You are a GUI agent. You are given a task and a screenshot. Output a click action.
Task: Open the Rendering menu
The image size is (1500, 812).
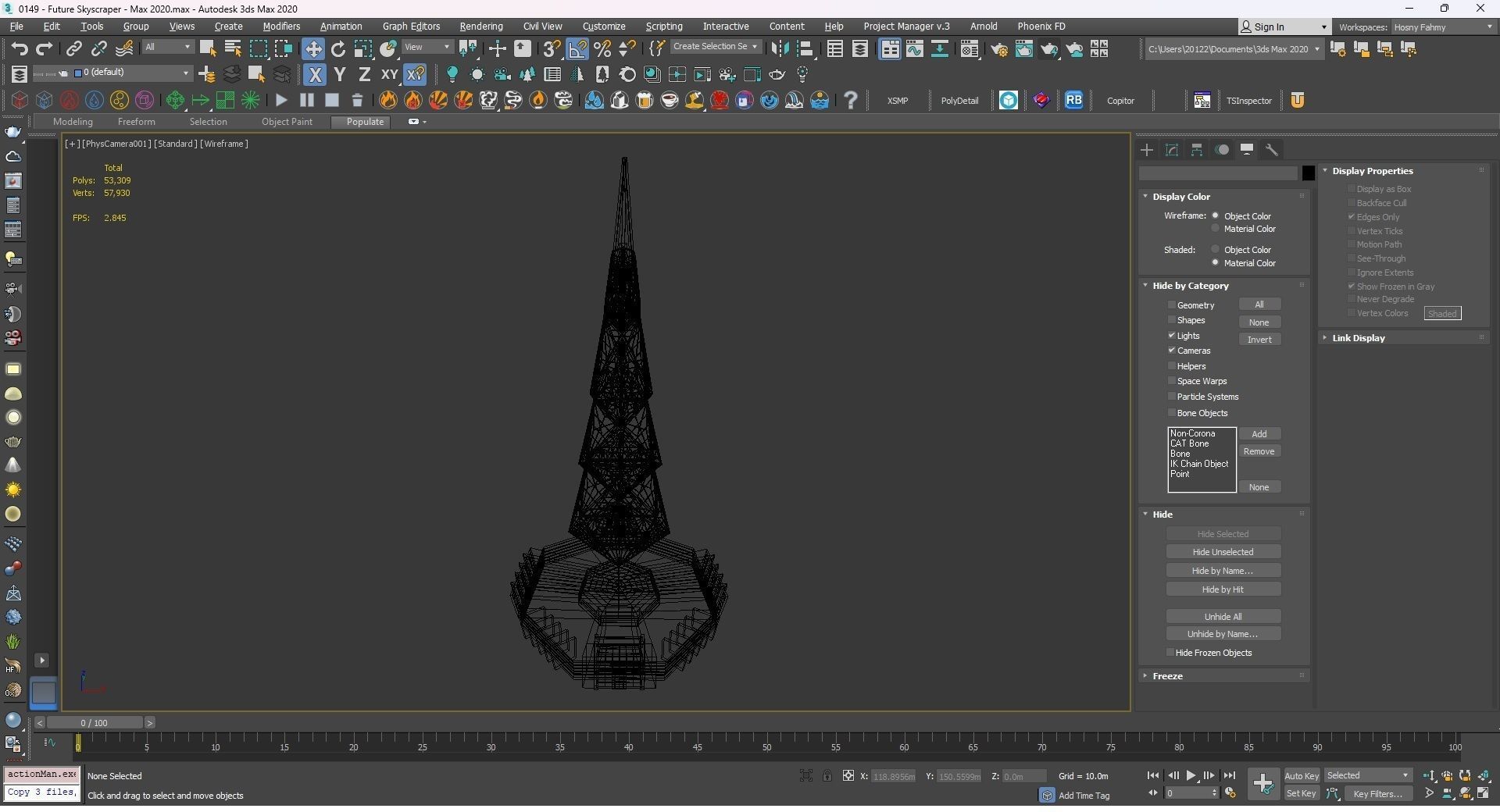pyautogui.click(x=481, y=27)
